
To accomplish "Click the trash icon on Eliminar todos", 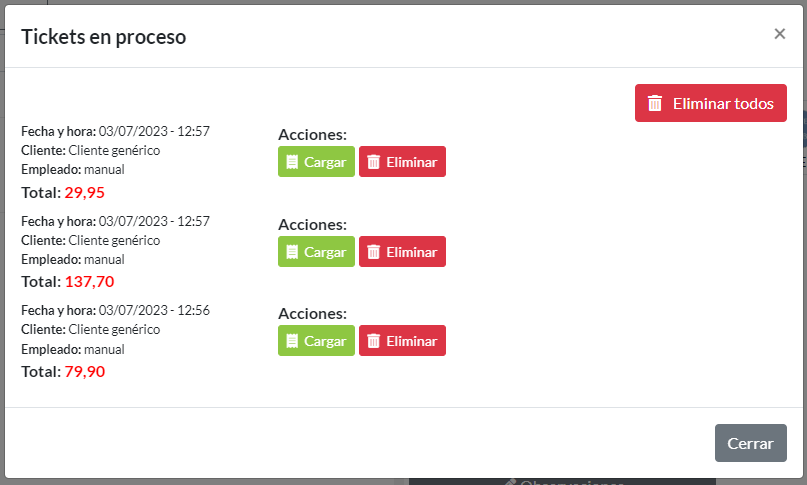I will pyautogui.click(x=655, y=103).
